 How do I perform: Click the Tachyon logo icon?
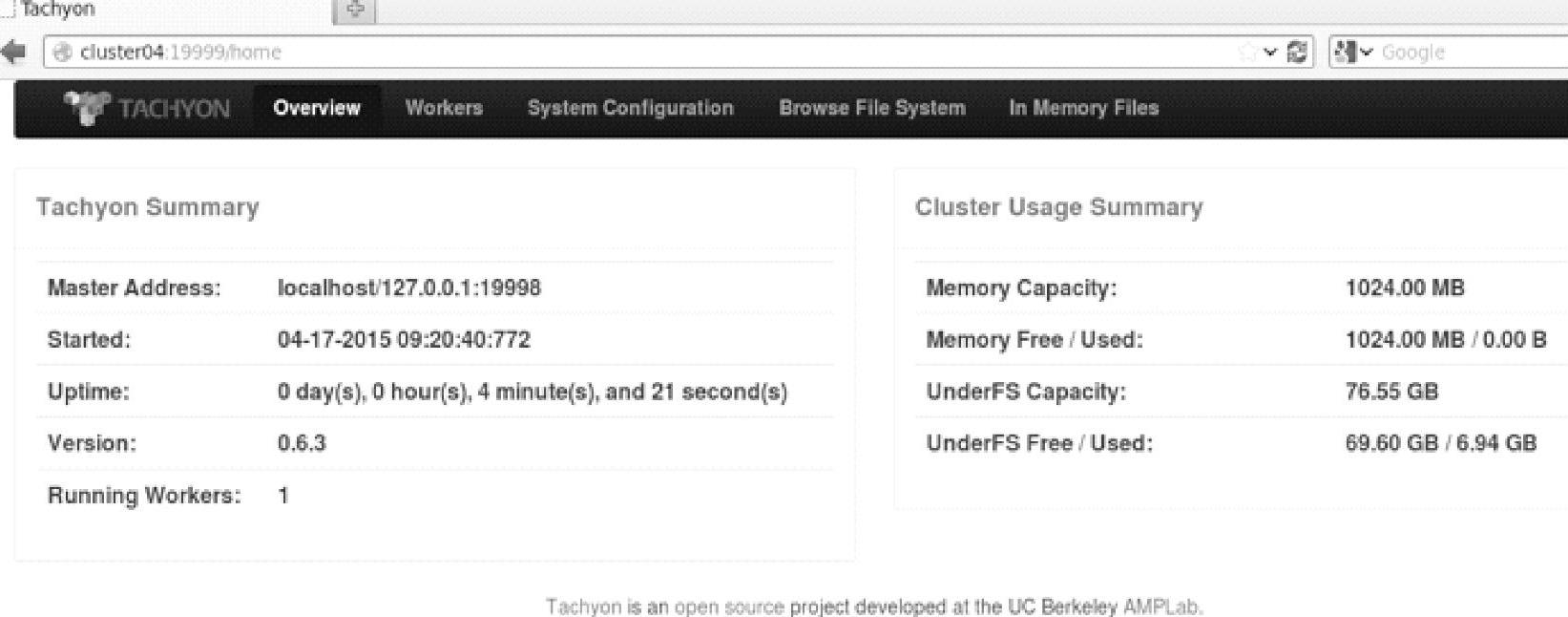coord(86,107)
